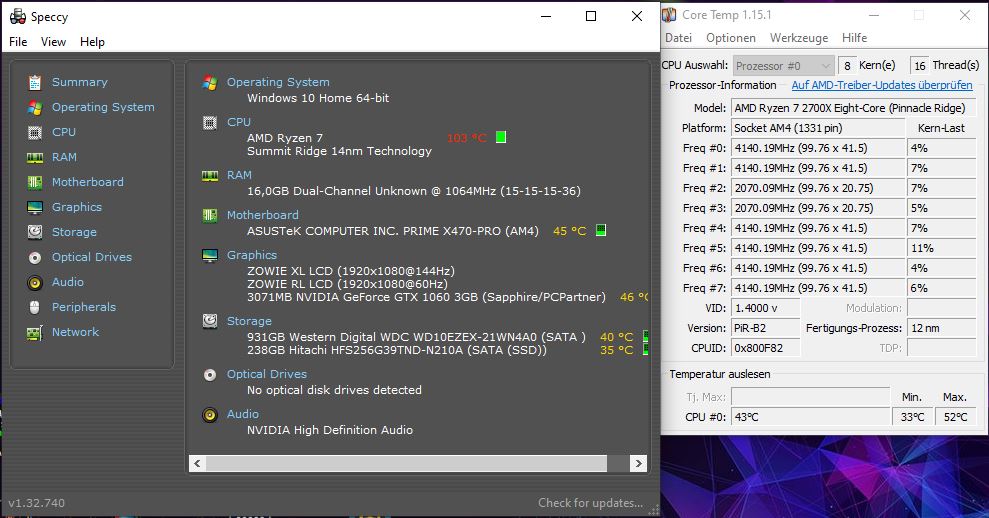The height and width of the screenshot is (518, 989).
Task: Click green motherboard temperature indicator square
Action: 601,230
